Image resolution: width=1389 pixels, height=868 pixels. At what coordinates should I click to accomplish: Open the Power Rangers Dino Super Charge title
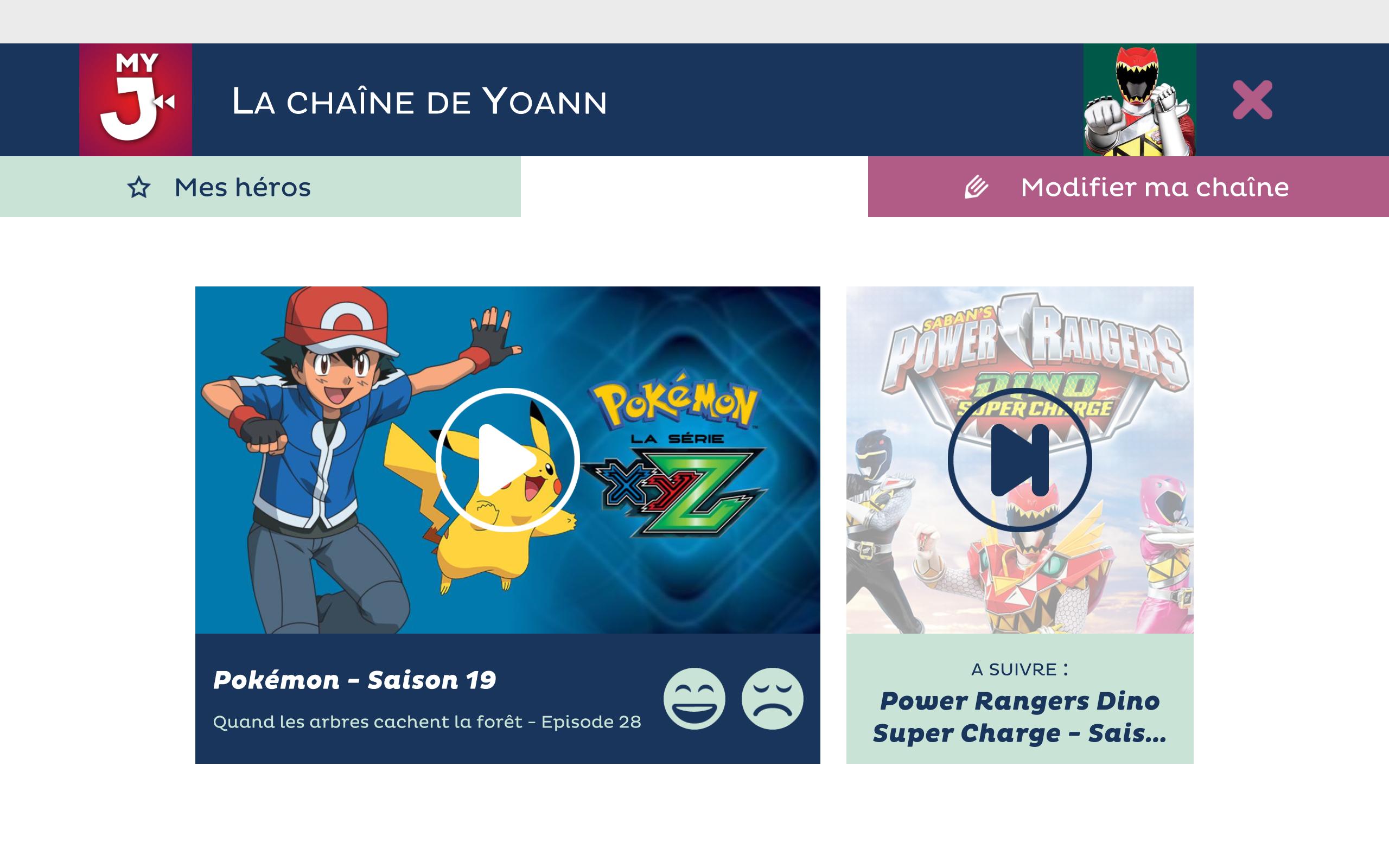(x=1020, y=717)
